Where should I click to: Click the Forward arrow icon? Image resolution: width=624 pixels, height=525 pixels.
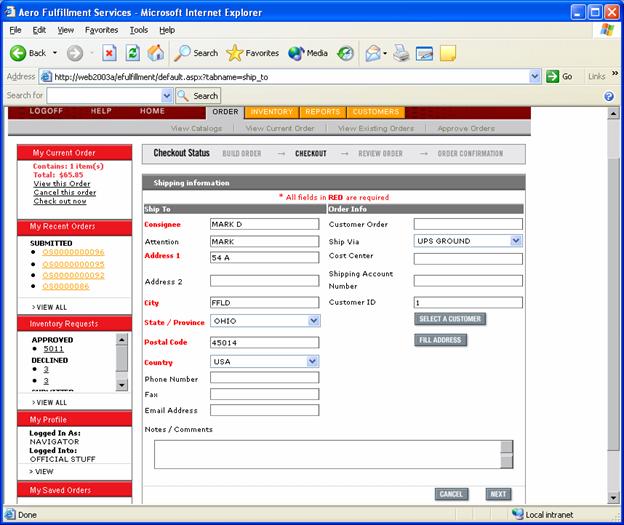tap(74, 53)
